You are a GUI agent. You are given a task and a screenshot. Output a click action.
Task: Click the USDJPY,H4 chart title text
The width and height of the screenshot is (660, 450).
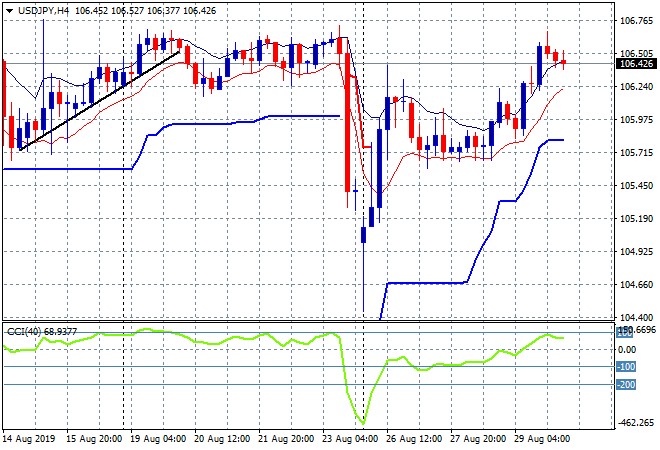pyautogui.click(x=43, y=11)
